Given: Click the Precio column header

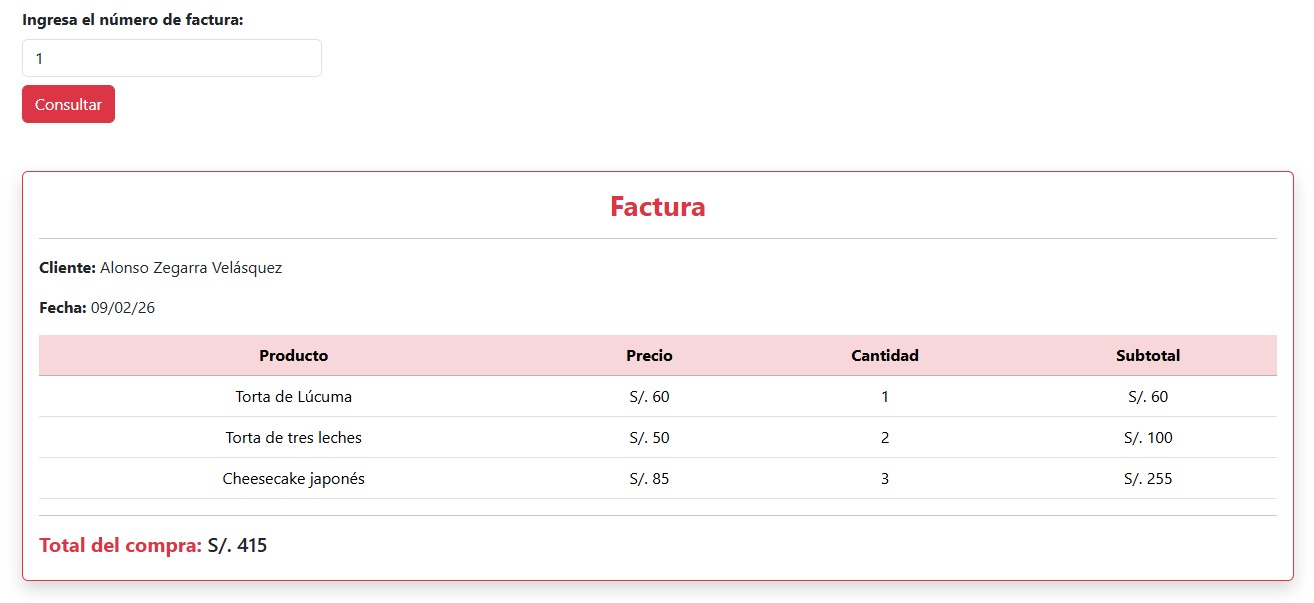Looking at the screenshot, I should tap(649, 356).
